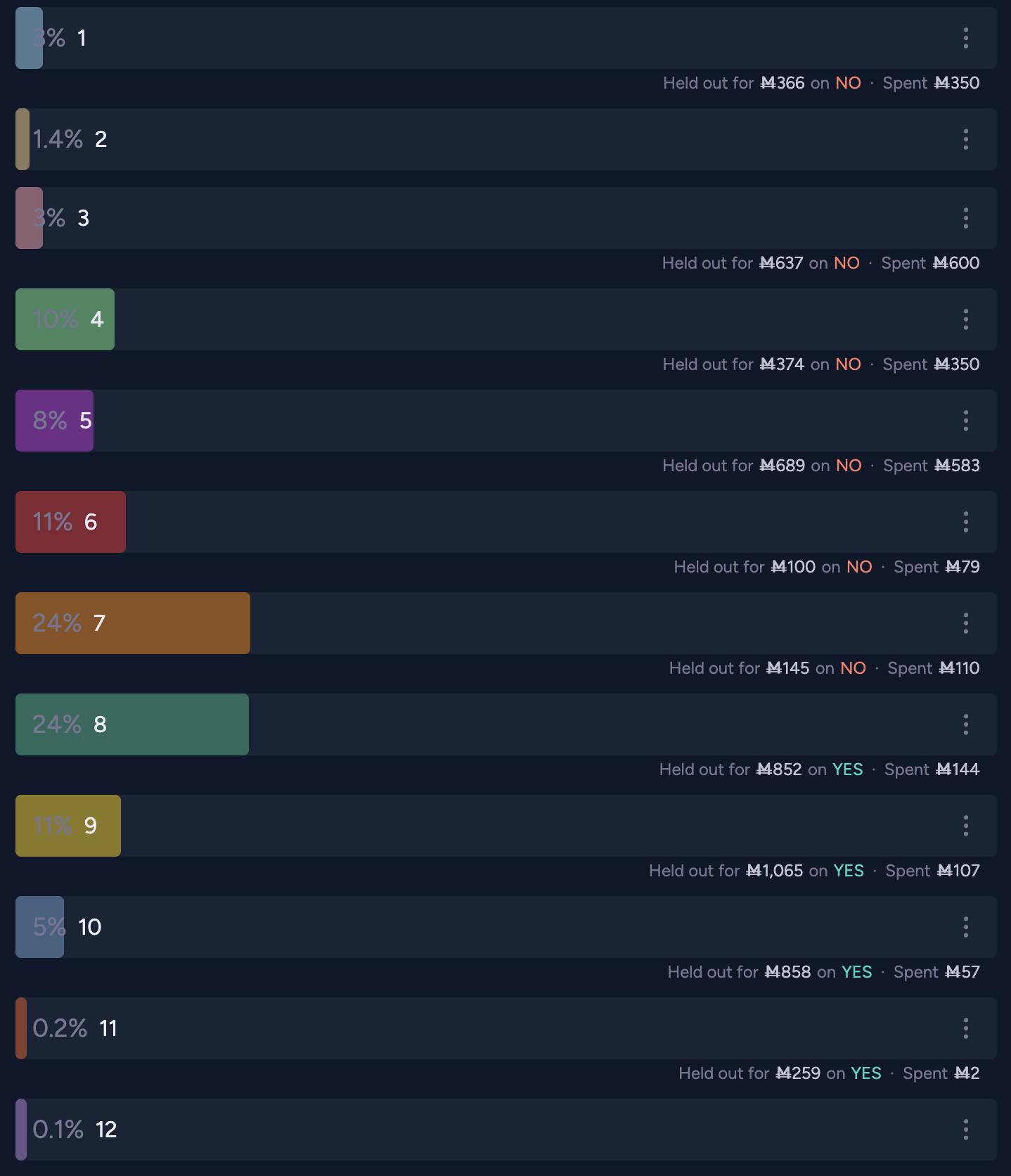This screenshot has height=1176, width=1011.
Task: Open three-dot menu for answer 1
Action: pyautogui.click(x=966, y=38)
